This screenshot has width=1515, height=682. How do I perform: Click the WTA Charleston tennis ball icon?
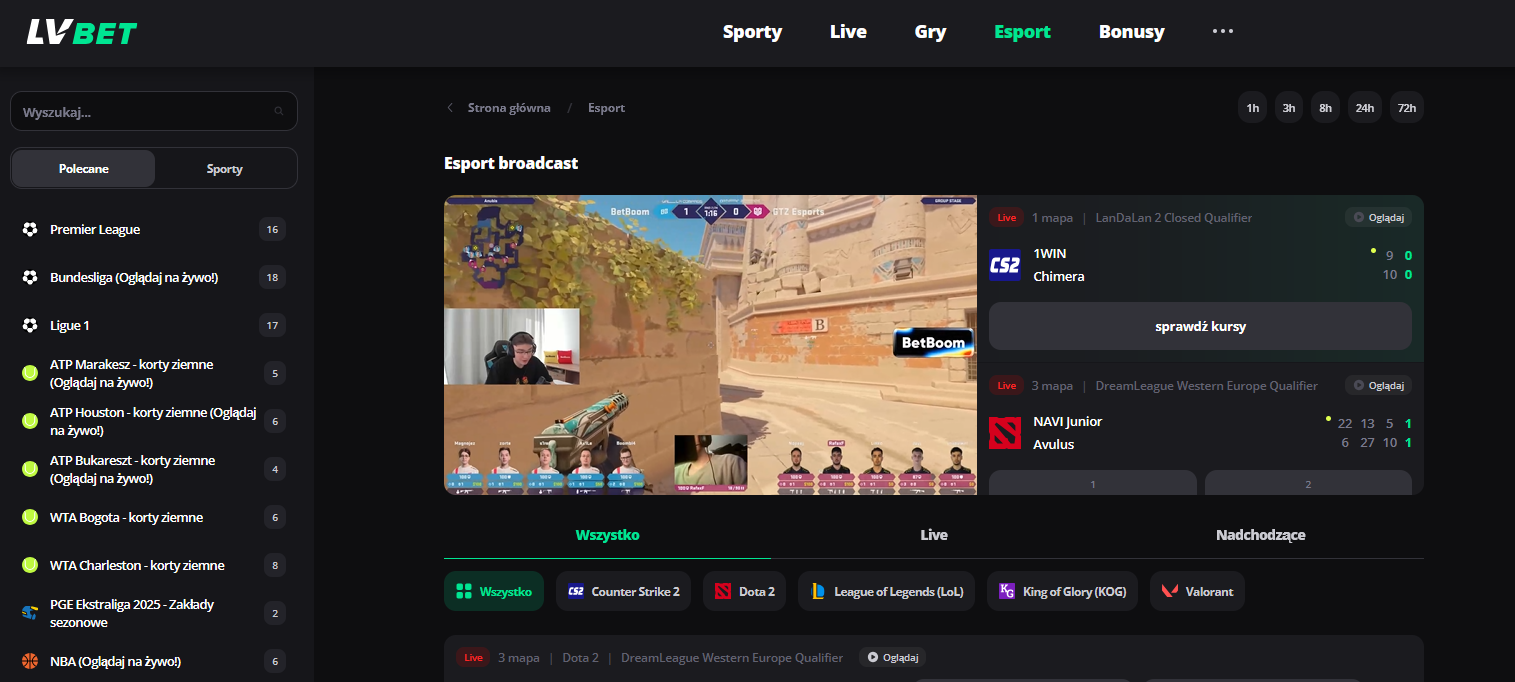[30, 566]
